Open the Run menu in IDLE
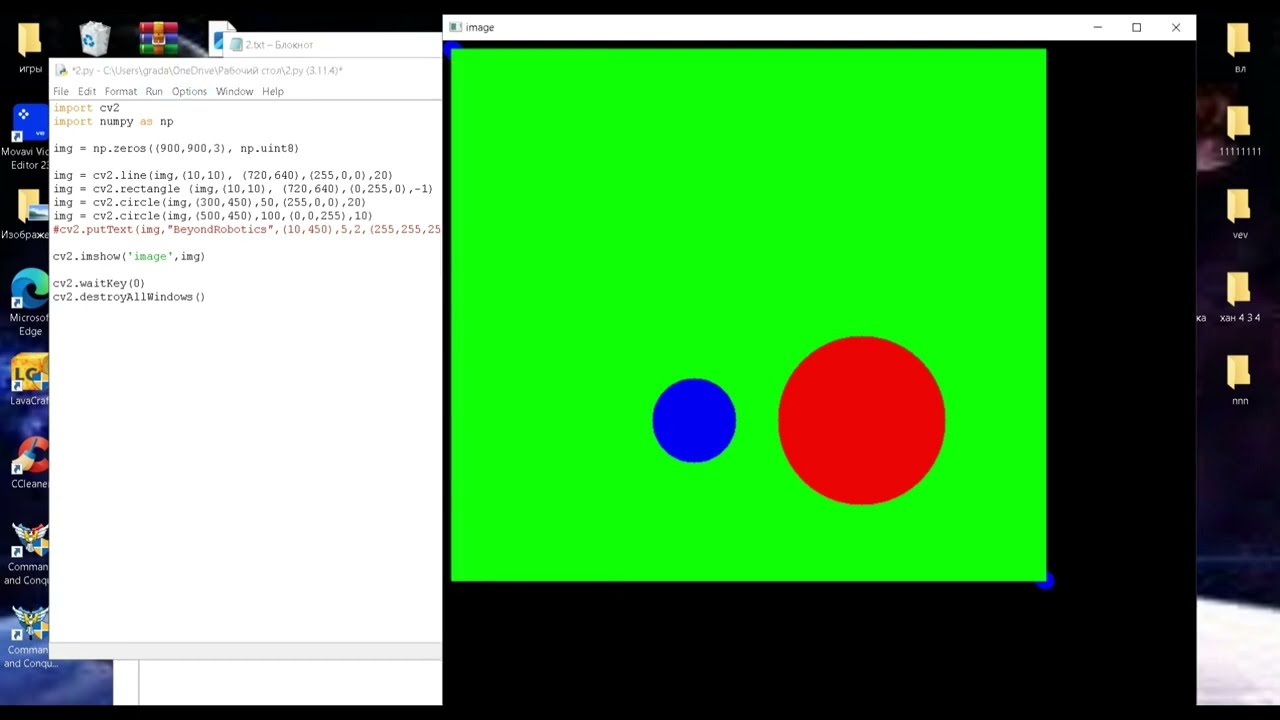This screenshot has height=720, width=1280. [154, 91]
